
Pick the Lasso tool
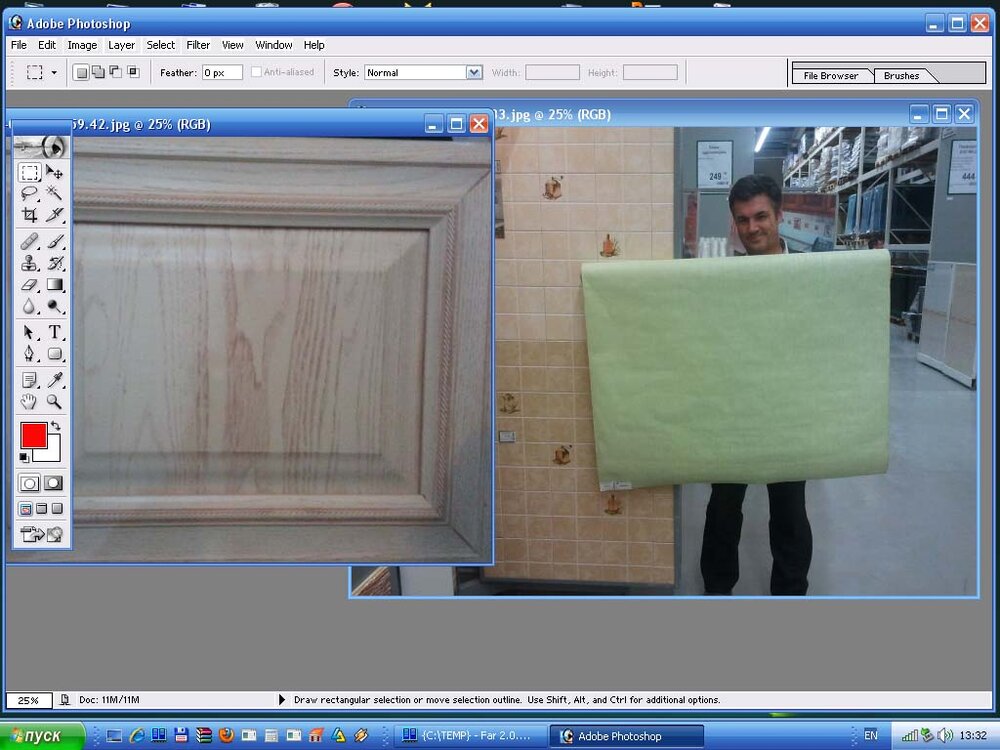click(30, 194)
